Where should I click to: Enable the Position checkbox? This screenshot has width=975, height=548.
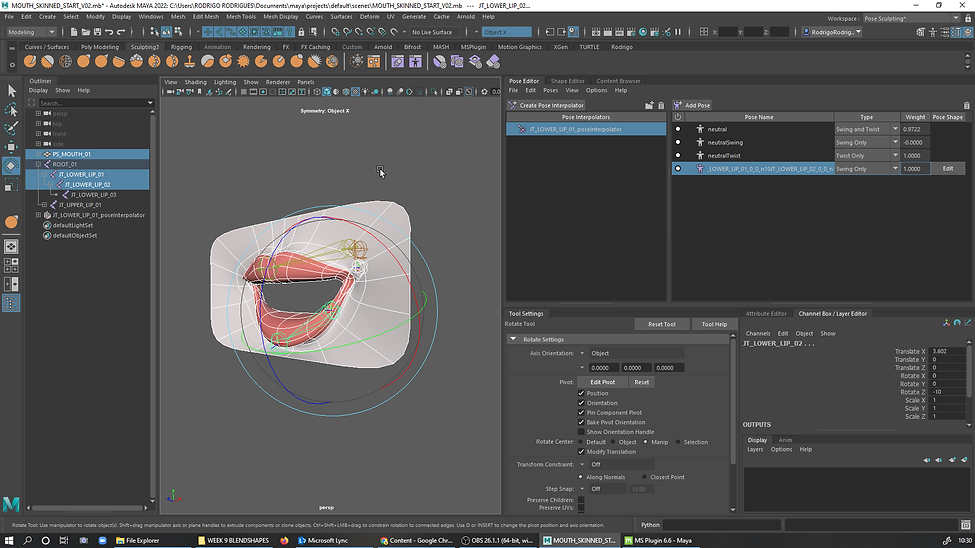tap(581, 393)
